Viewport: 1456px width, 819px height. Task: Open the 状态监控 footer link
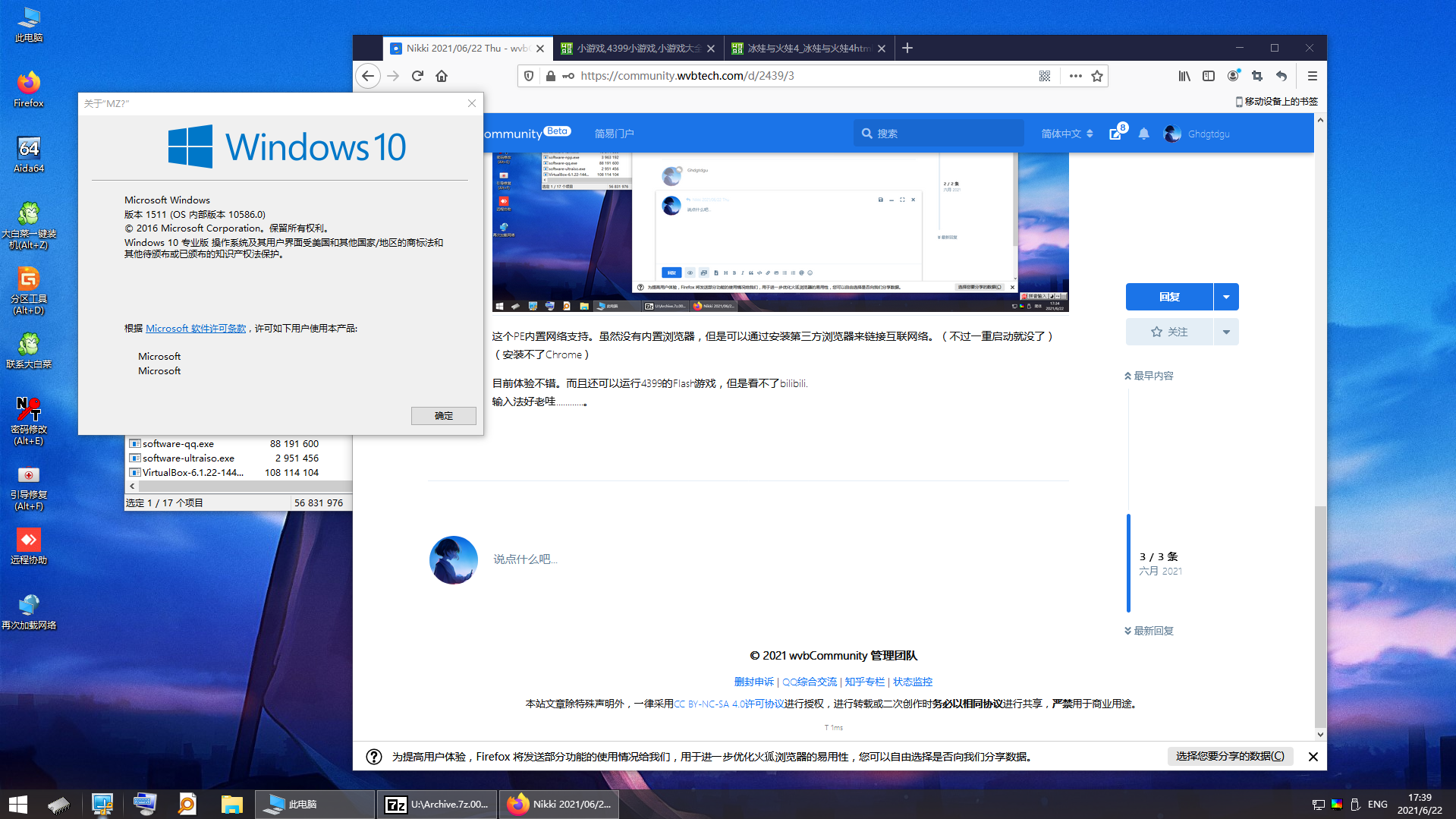(912, 682)
